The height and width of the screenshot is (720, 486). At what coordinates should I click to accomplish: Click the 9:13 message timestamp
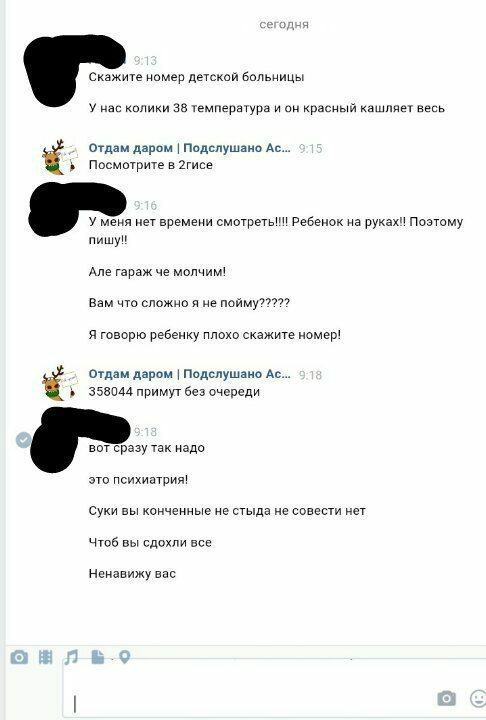pyautogui.click(x=145, y=60)
